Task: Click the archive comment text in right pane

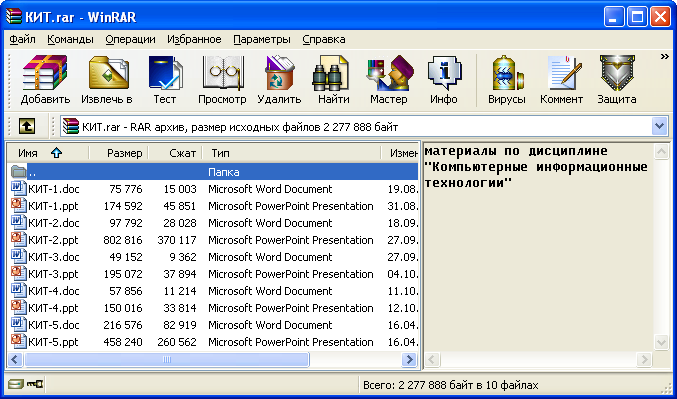Action: [536, 167]
